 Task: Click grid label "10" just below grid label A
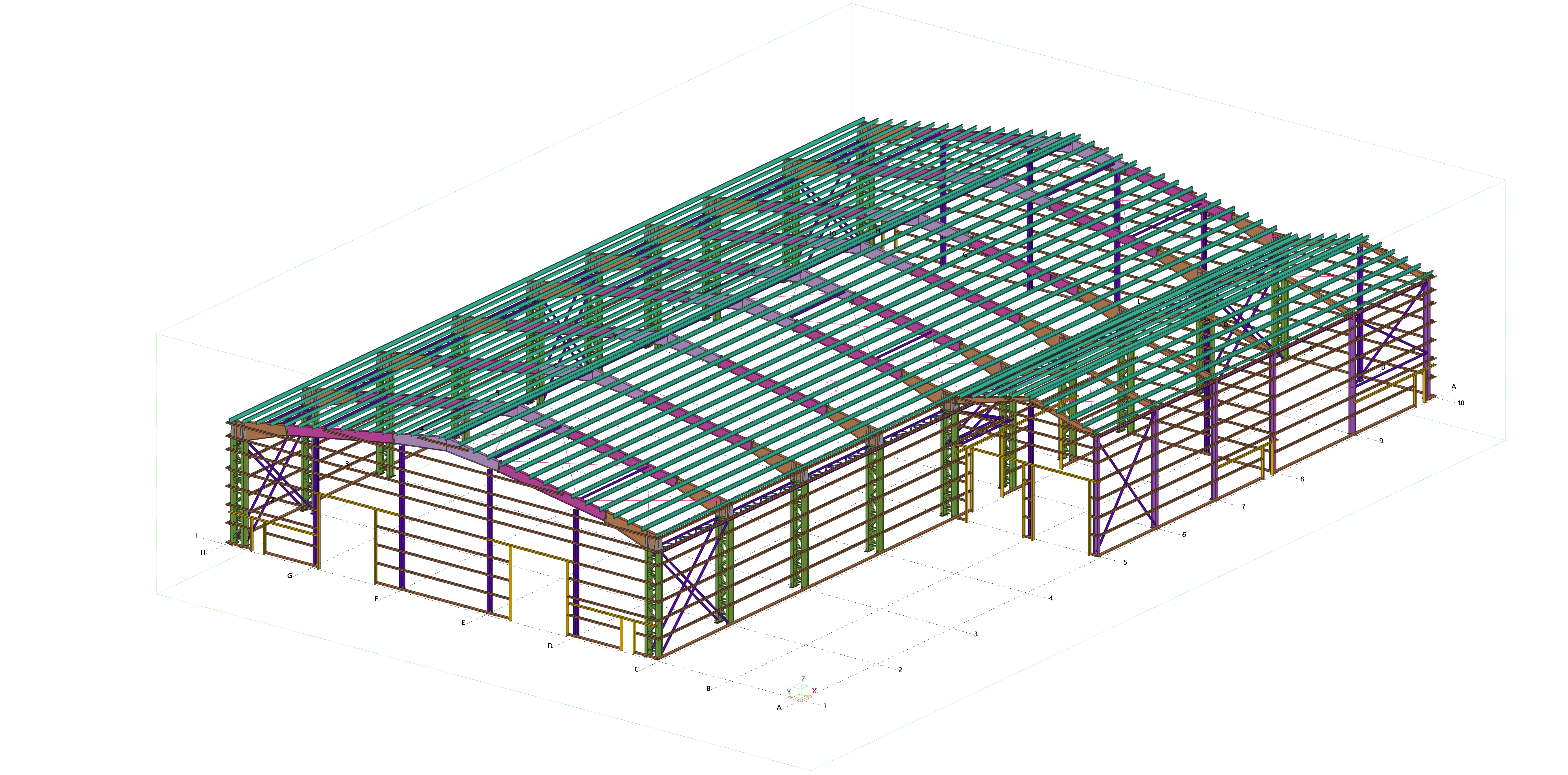[x=1460, y=403]
